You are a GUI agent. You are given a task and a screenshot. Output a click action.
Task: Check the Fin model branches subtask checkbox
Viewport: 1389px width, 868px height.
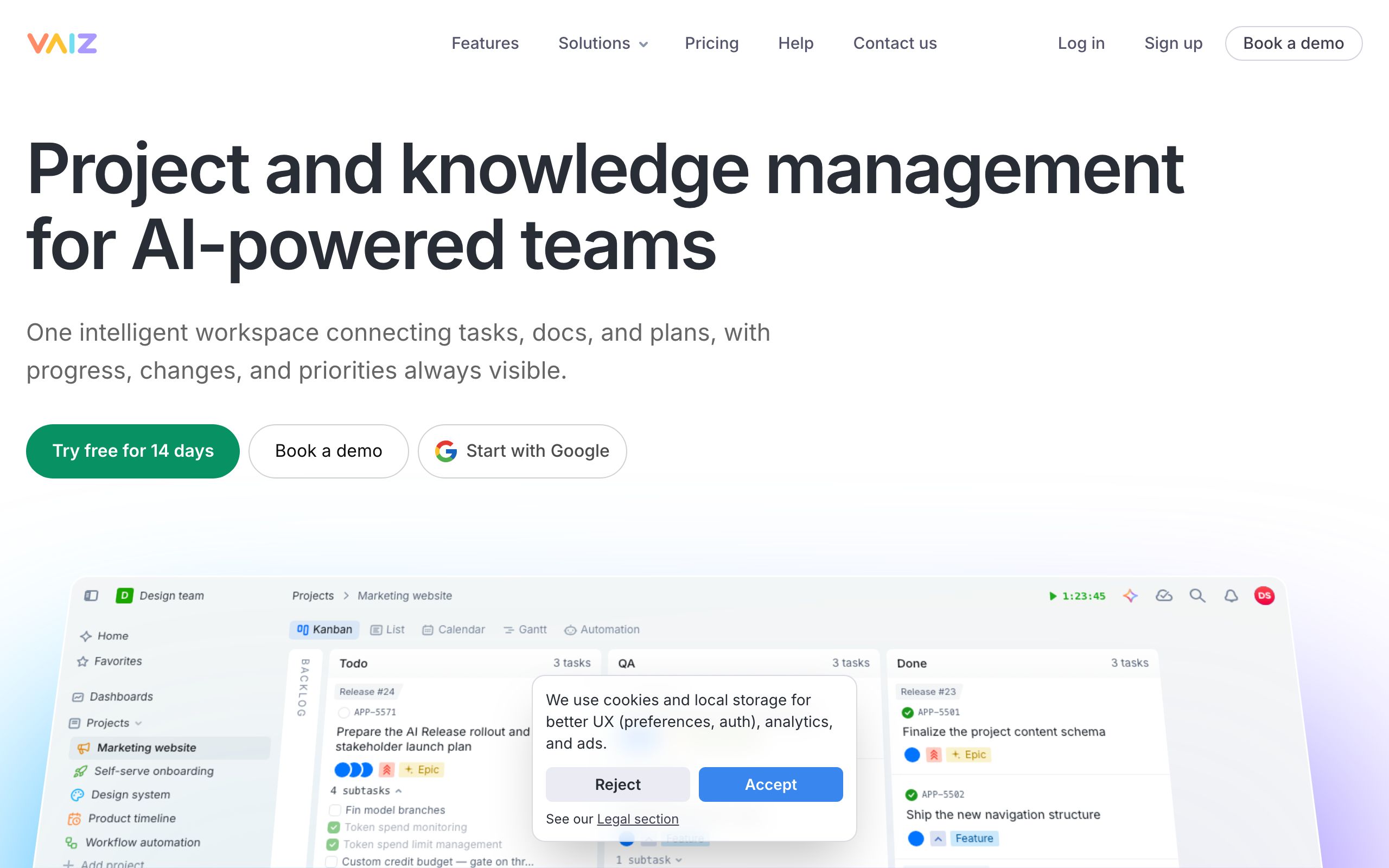[x=335, y=810]
